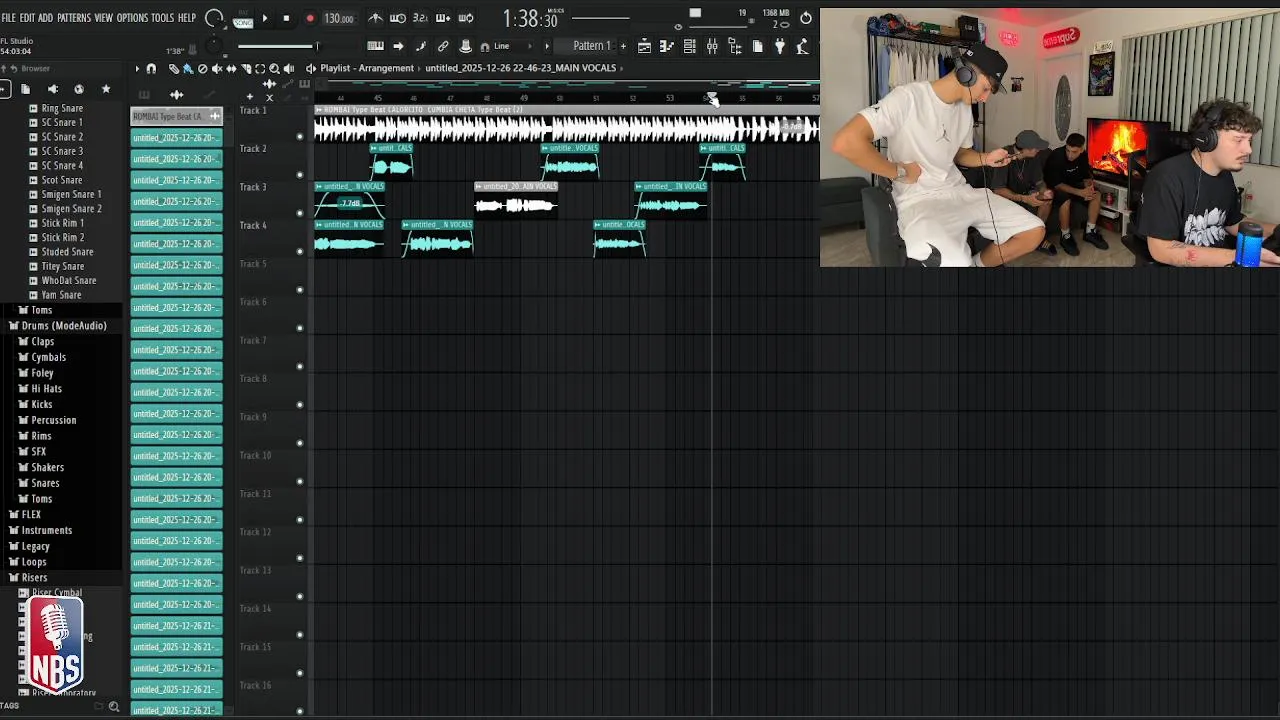Toggle wait for input to start playing
The image size is (1280, 720).
[x=397, y=18]
